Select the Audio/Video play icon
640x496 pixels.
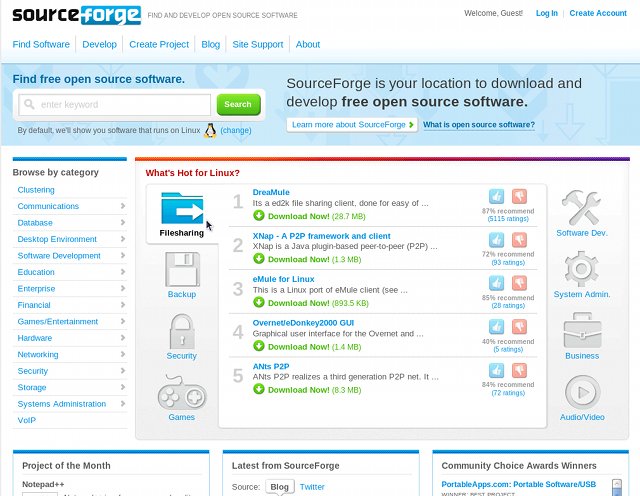pos(582,392)
